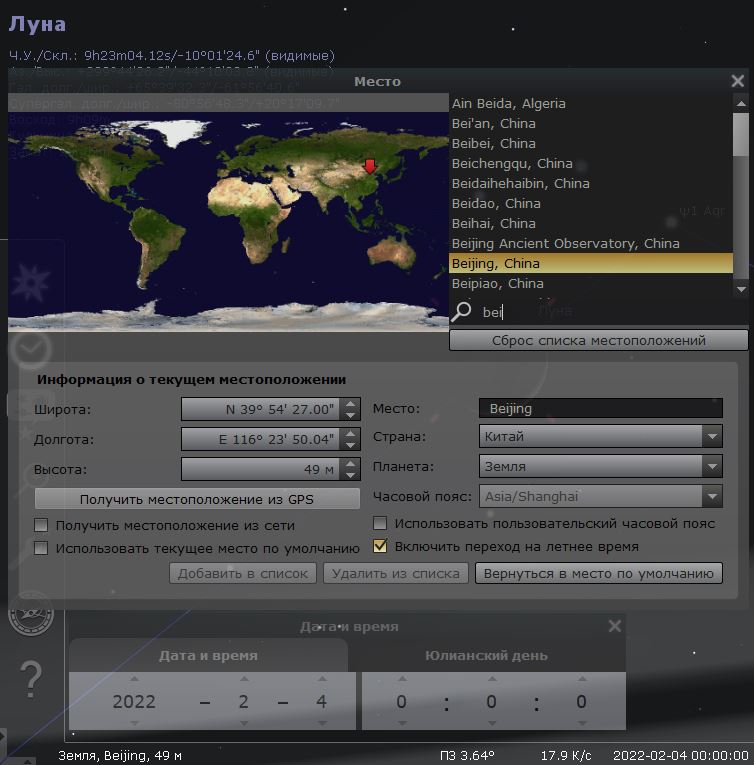The height and width of the screenshot is (765, 754).
Task: Close the Дата и время window
Action: (x=615, y=626)
